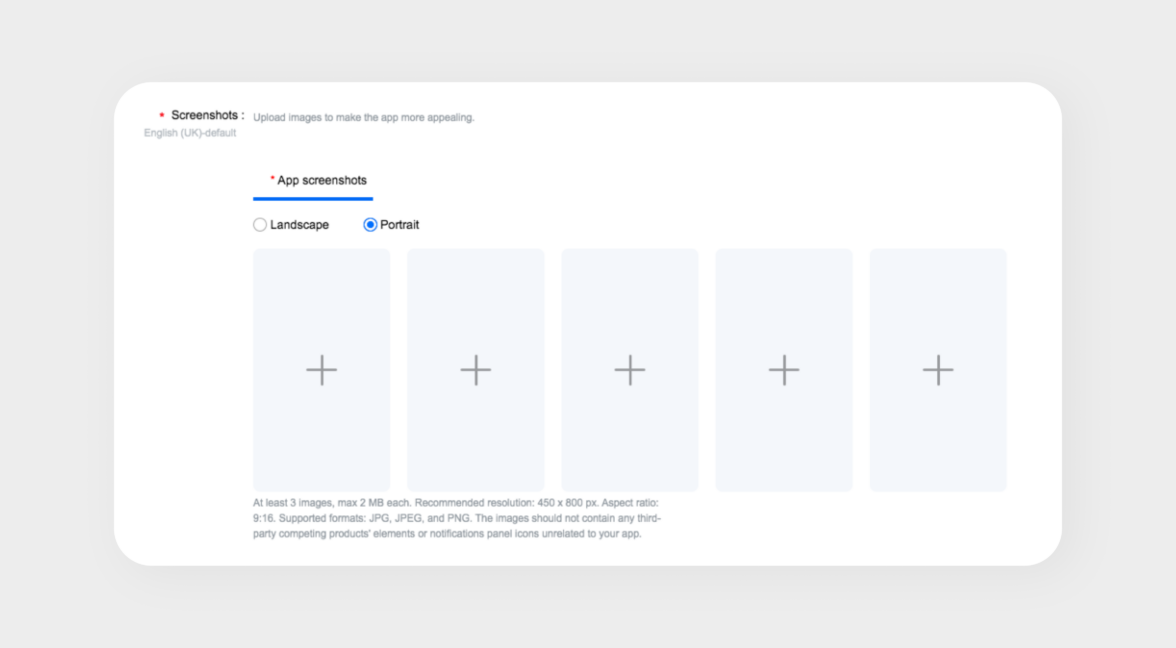
Task: Select the first empty screenshot placeholder box
Action: [x=322, y=370]
